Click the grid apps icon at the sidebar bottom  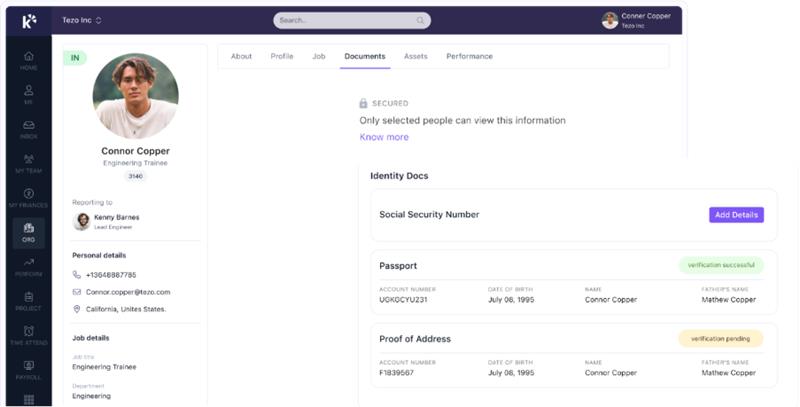(29, 399)
